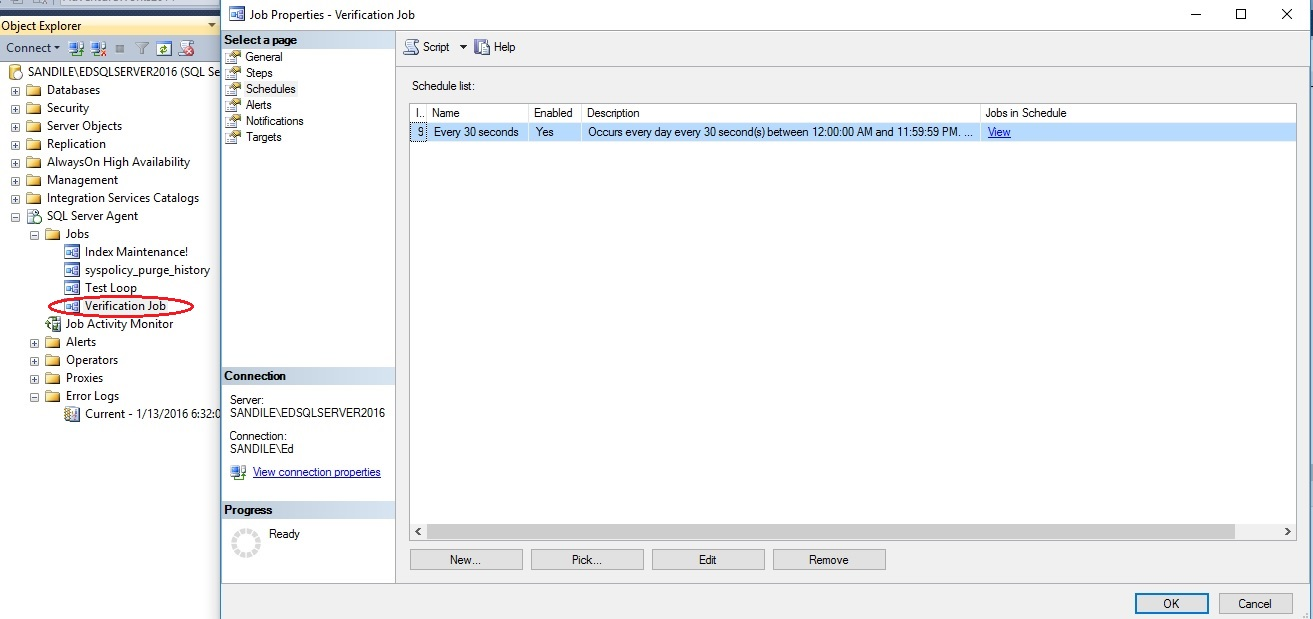Click the SQL Server Agent icon
Viewport: 1313px width, 619px height.
click(34, 216)
